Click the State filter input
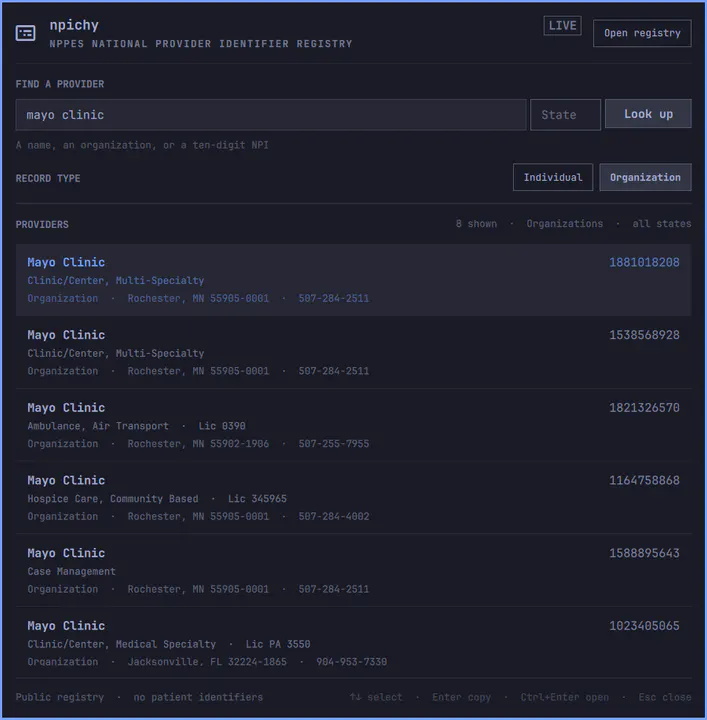The image size is (707, 720). [x=565, y=115]
